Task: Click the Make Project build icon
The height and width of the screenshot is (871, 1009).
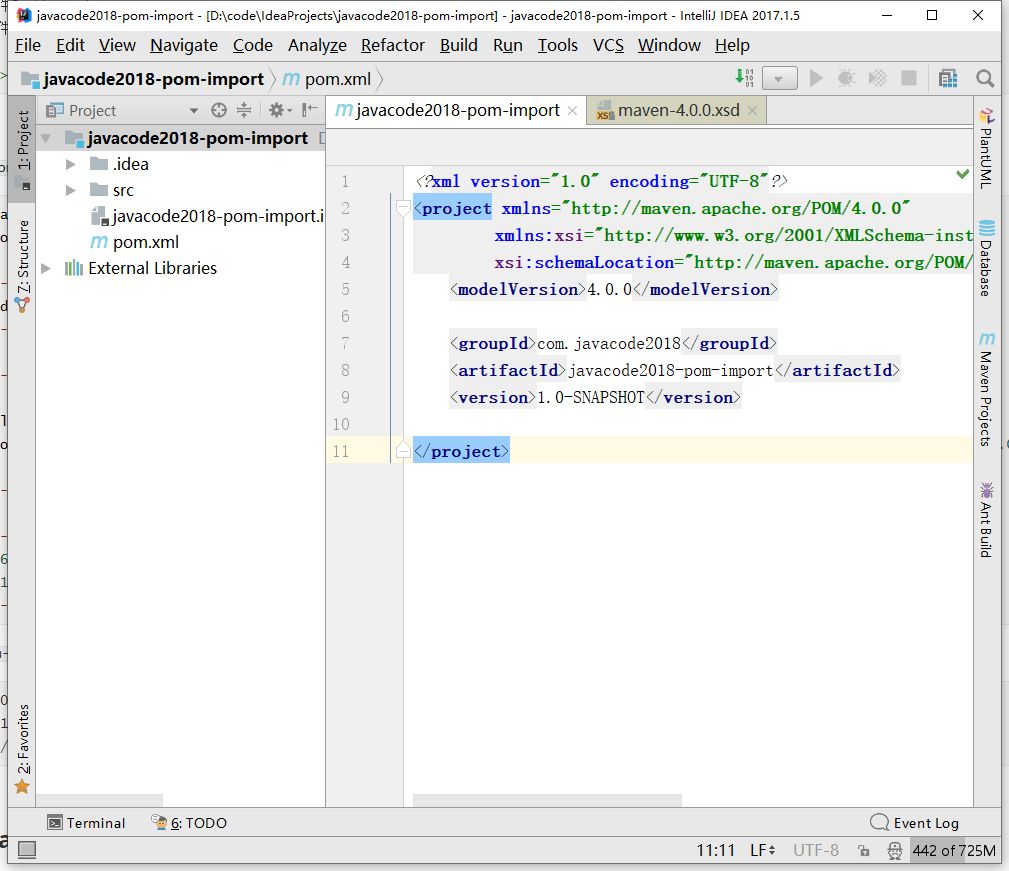Action: point(745,78)
